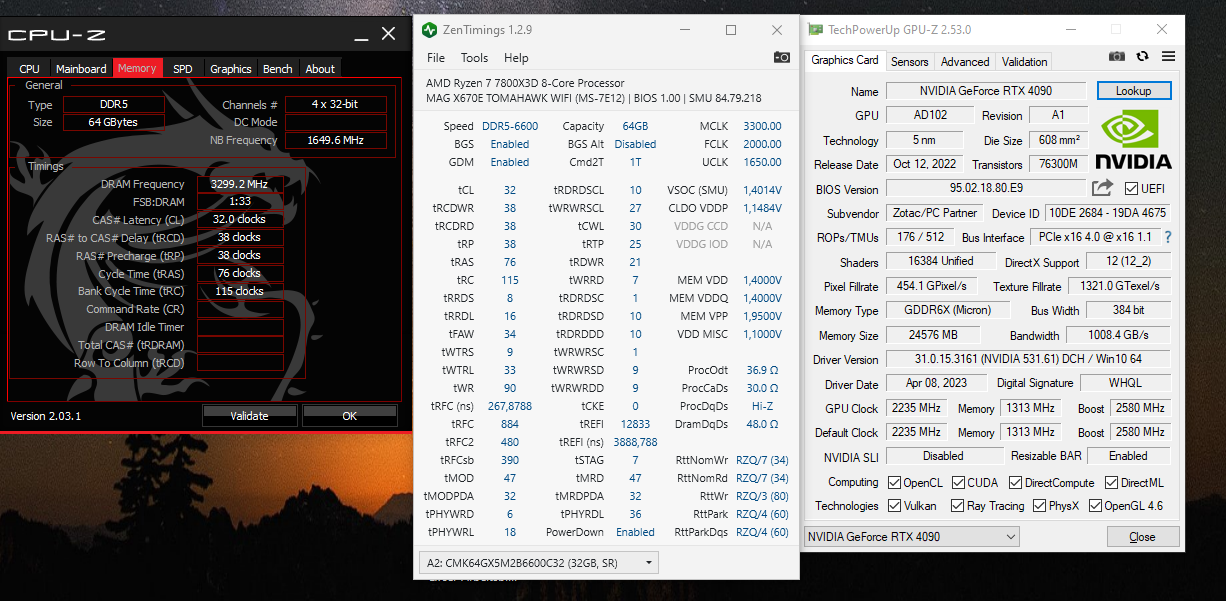Open the Bench tab in CPU-Z
The image size is (1226, 601).
[x=278, y=69]
